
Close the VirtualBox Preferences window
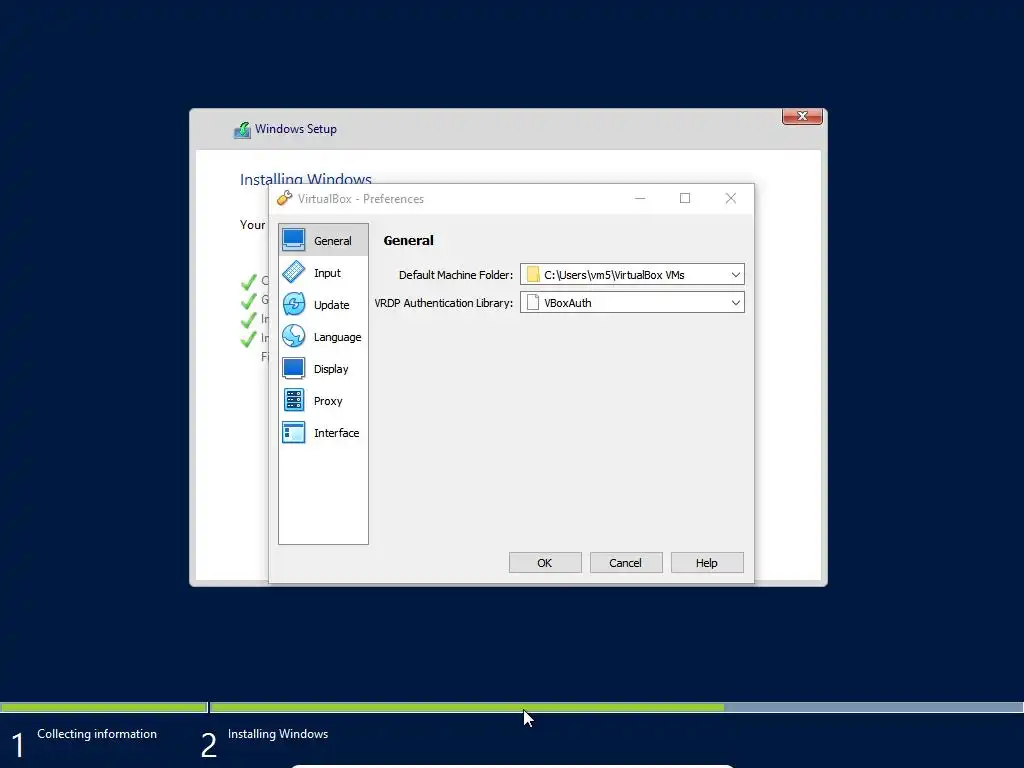pos(731,199)
